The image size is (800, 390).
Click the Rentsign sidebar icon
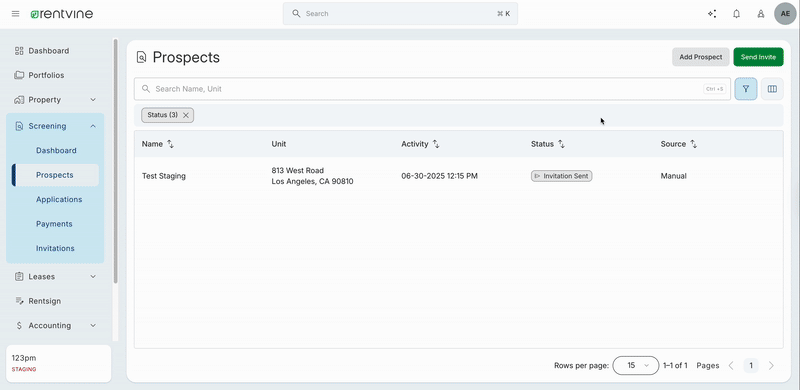click(x=19, y=301)
